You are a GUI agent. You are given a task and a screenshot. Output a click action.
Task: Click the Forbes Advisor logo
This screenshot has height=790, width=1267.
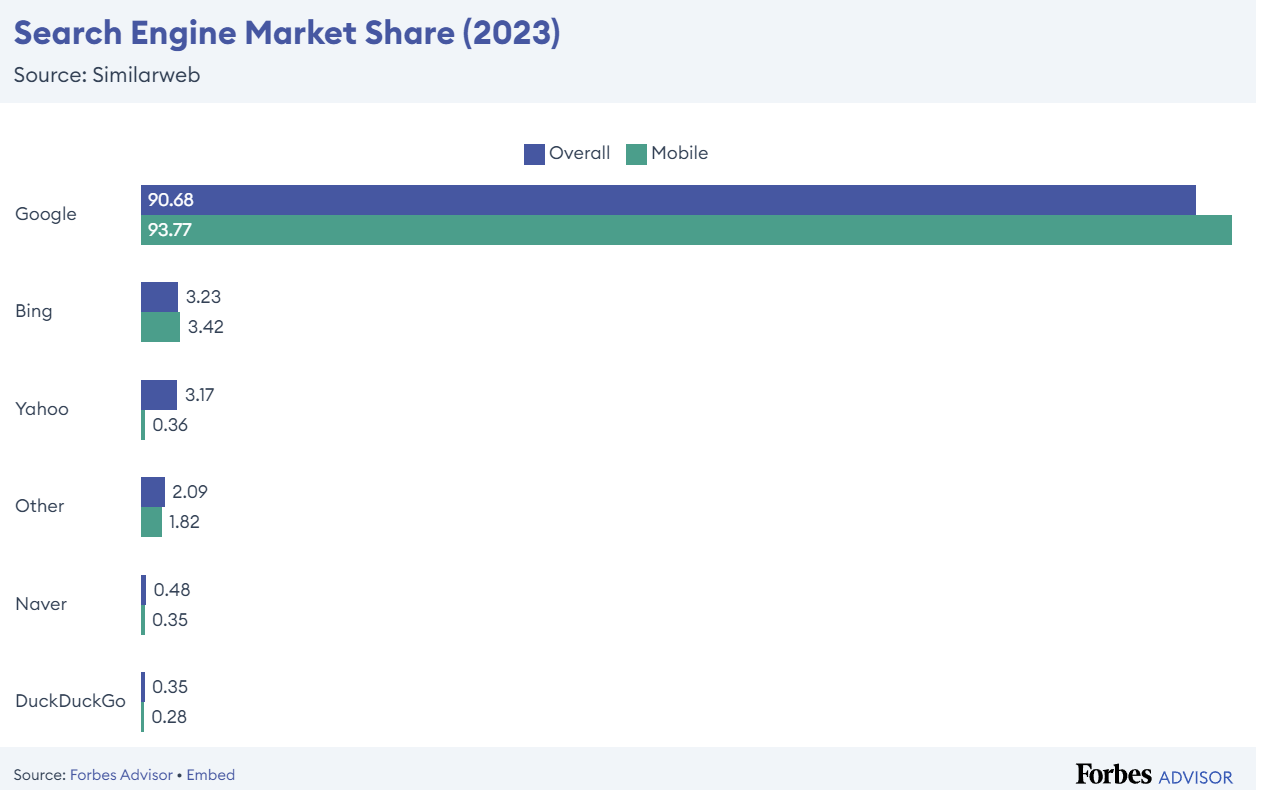pyautogui.click(x=1154, y=774)
